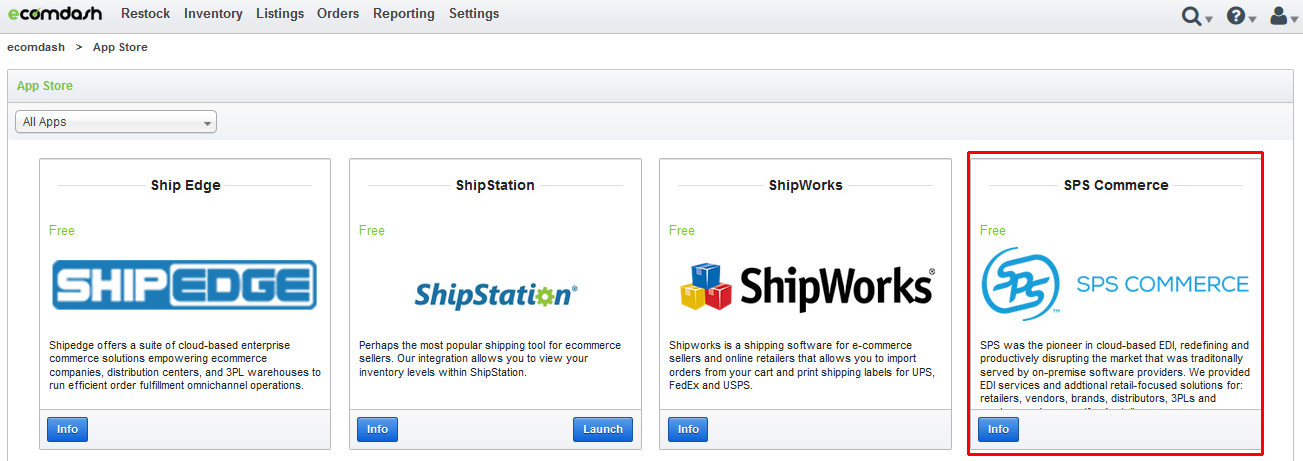Click Info button for ShipWorks
The height and width of the screenshot is (461, 1303).
click(x=688, y=429)
